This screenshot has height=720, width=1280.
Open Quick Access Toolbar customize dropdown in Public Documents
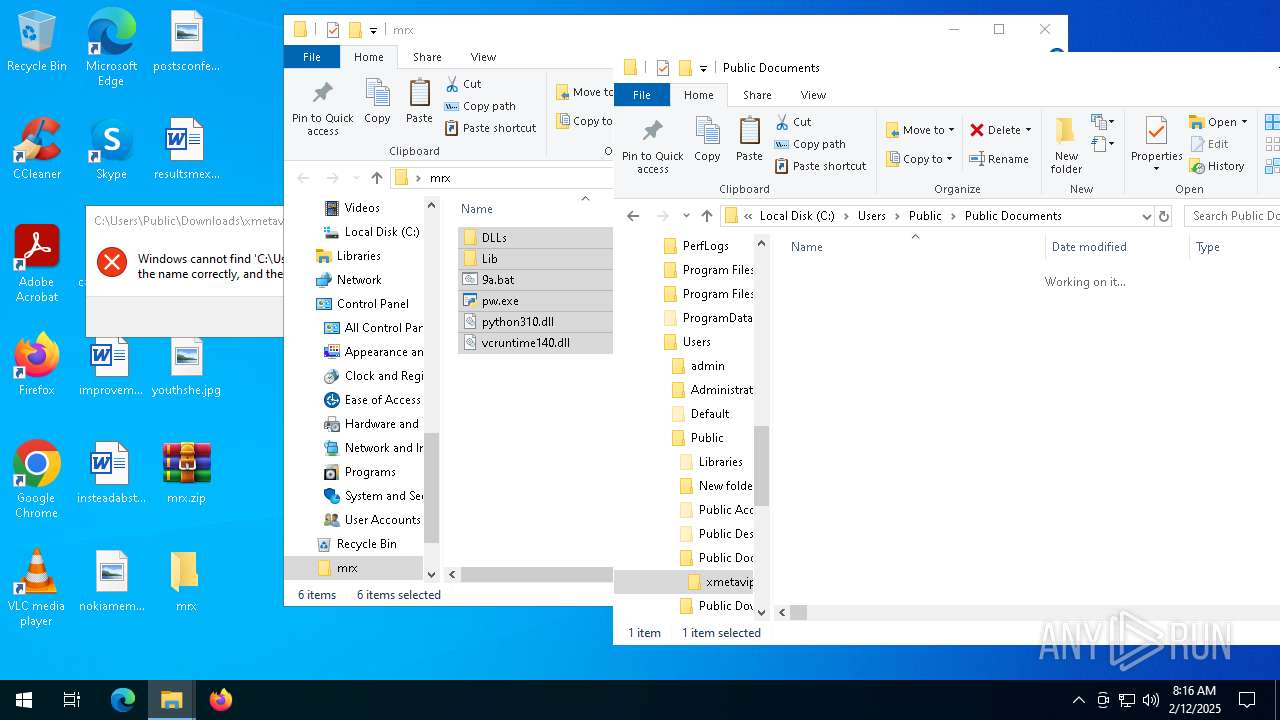pos(703,68)
